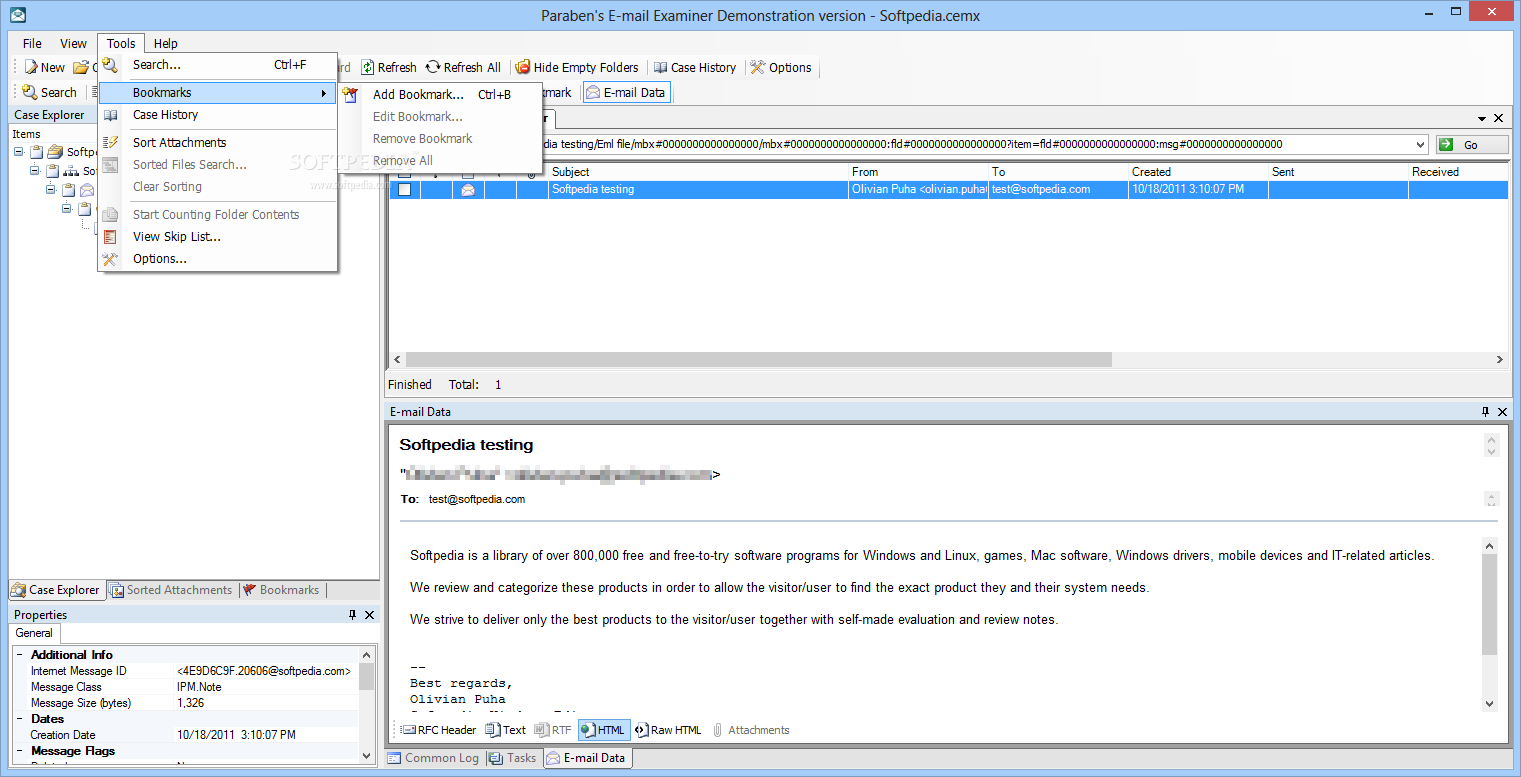Image resolution: width=1521 pixels, height=777 pixels.
Task: Open the Help menu
Action: pyautogui.click(x=166, y=43)
